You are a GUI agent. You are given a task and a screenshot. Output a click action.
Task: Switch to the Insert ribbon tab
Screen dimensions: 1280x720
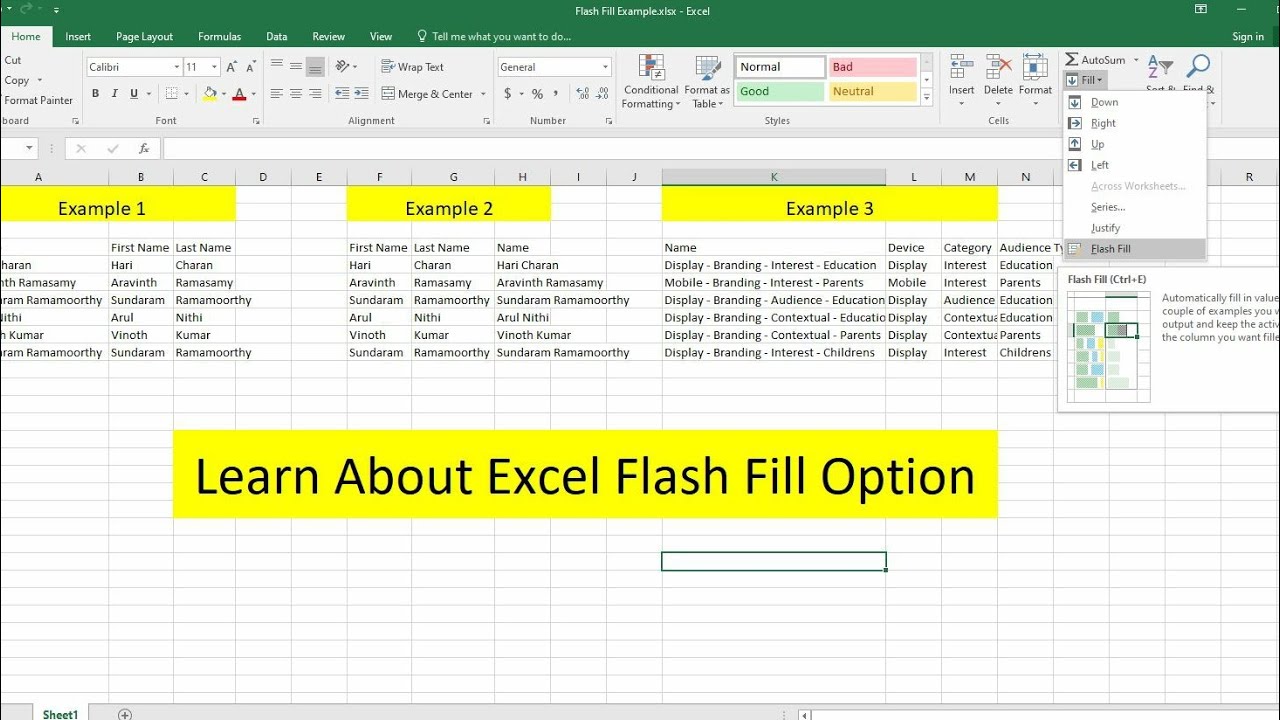(x=78, y=37)
